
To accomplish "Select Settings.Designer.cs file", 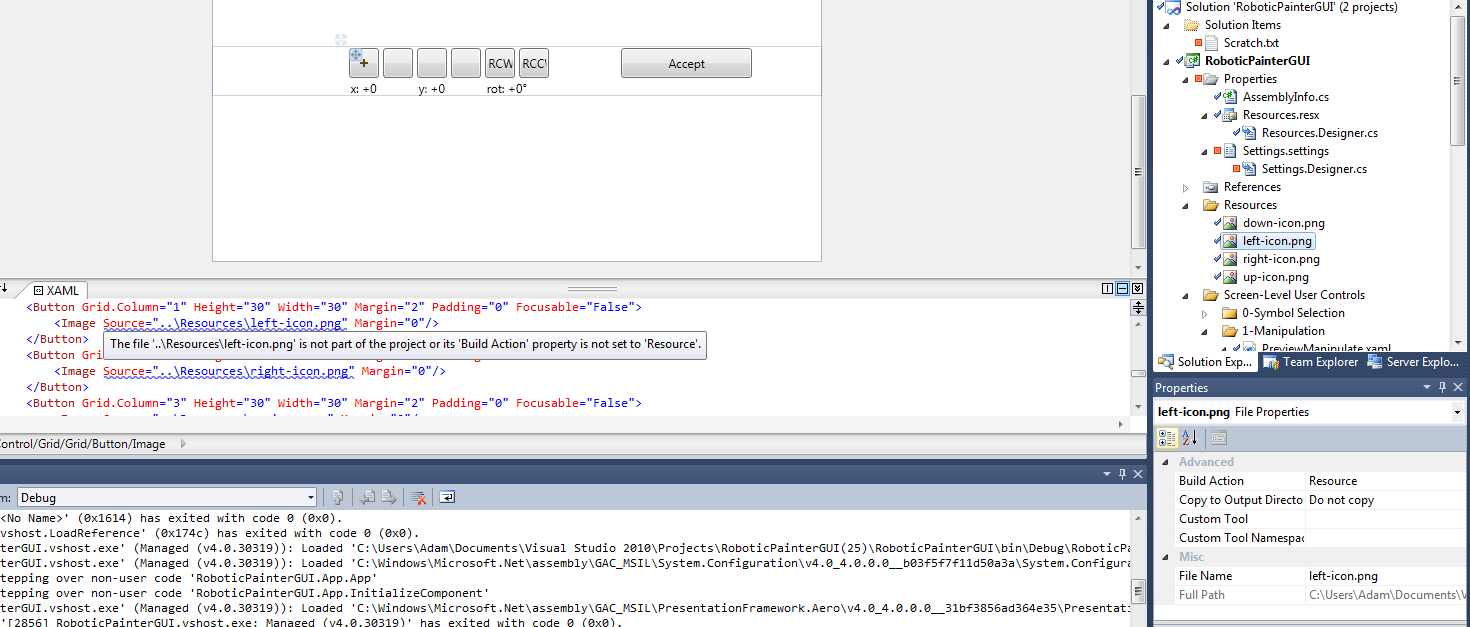I will (x=1314, y=169).
